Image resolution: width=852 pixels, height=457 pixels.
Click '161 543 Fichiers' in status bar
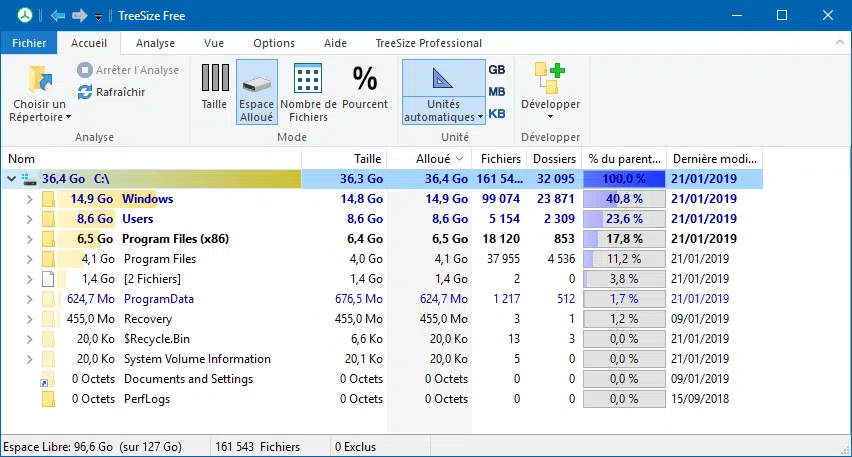[x=258, y=447]
